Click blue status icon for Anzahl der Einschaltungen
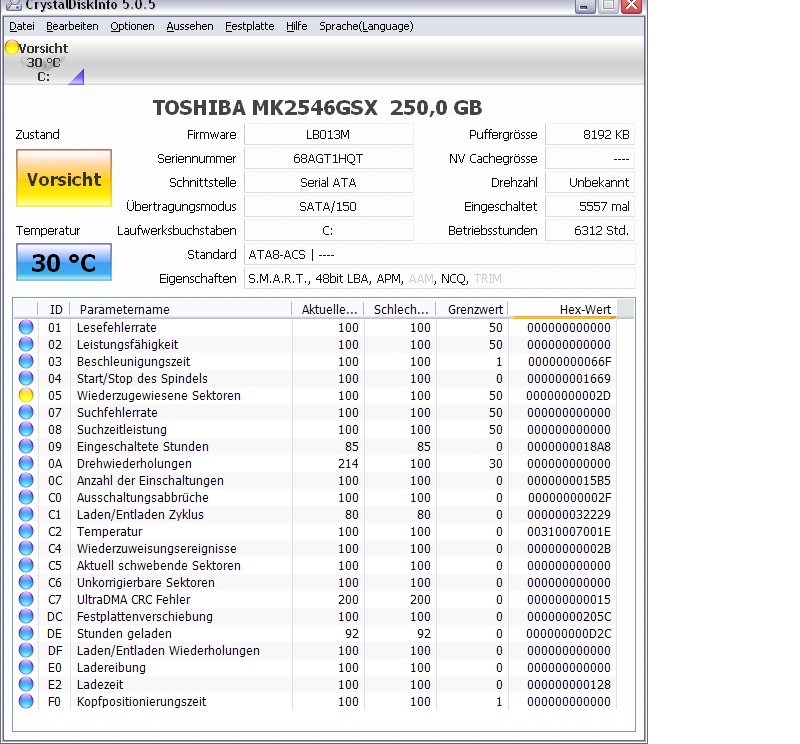Screen dimensions: 800x744 (26, 480)
